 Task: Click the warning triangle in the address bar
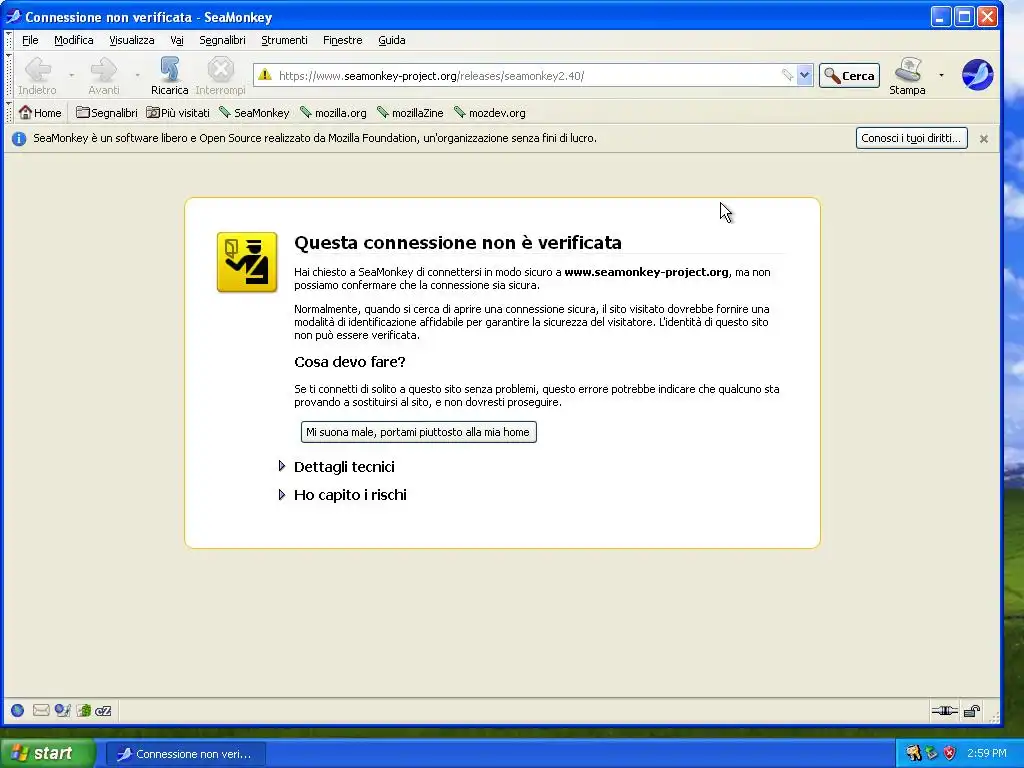click(264, 74)
